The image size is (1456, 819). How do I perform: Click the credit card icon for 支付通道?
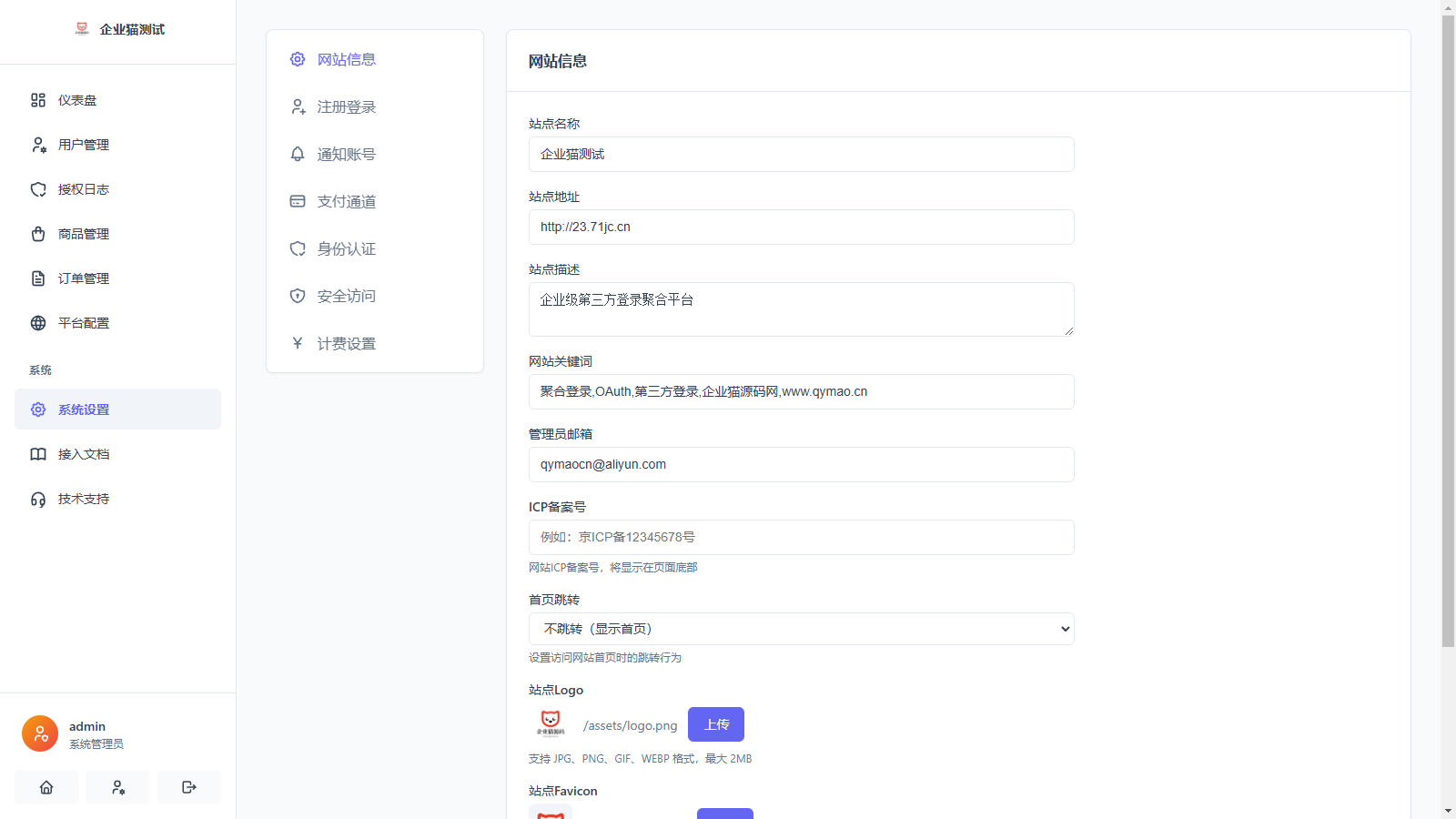[x=298, y=201]
